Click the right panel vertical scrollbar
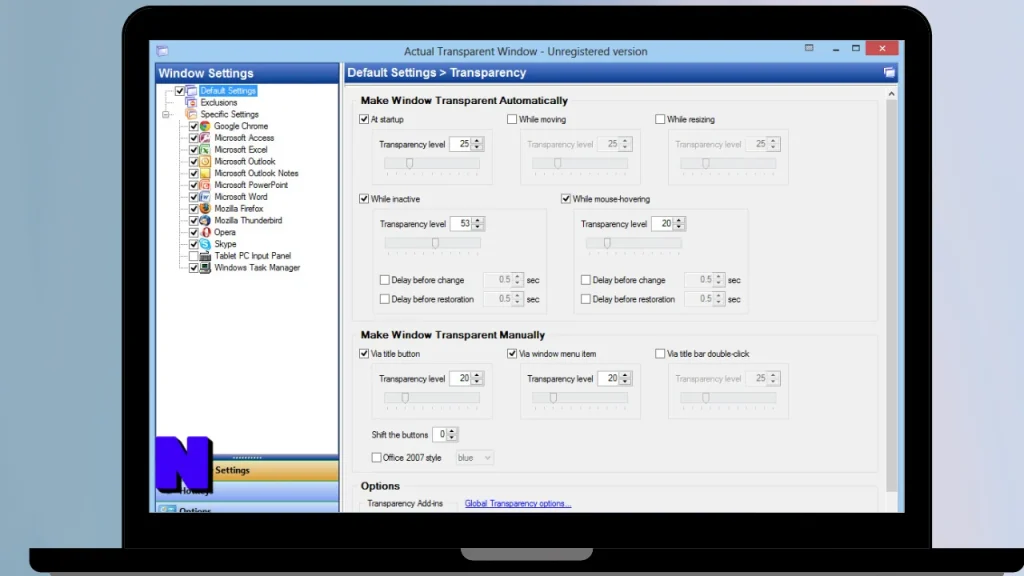The width and height of the screenshot is (1024, 576). (x=891, y=297)
